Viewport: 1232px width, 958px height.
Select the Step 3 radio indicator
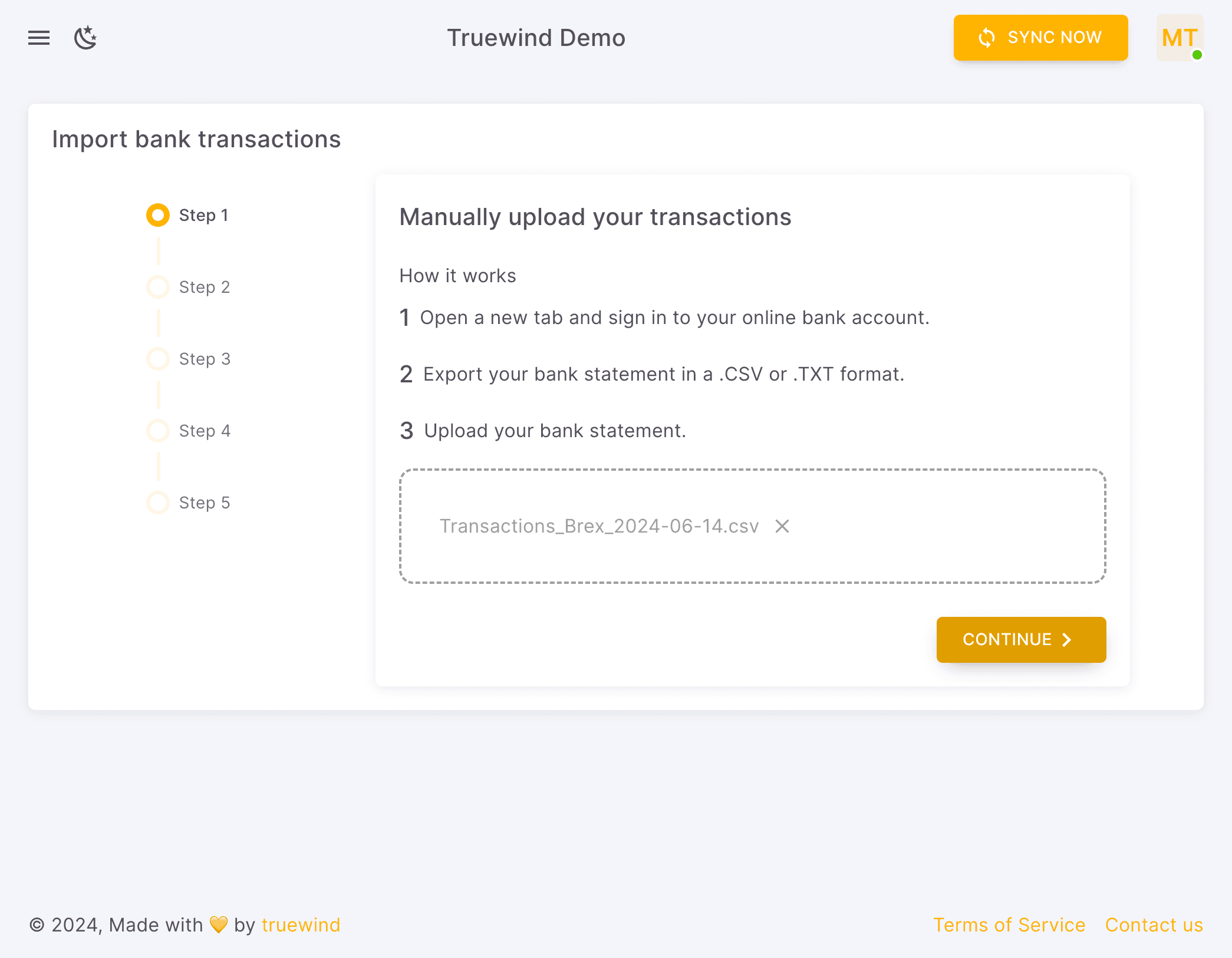point(157,358)
